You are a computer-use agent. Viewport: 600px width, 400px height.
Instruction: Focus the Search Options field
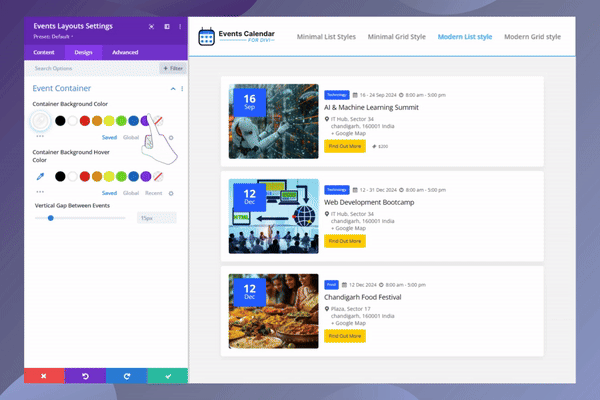91,69
